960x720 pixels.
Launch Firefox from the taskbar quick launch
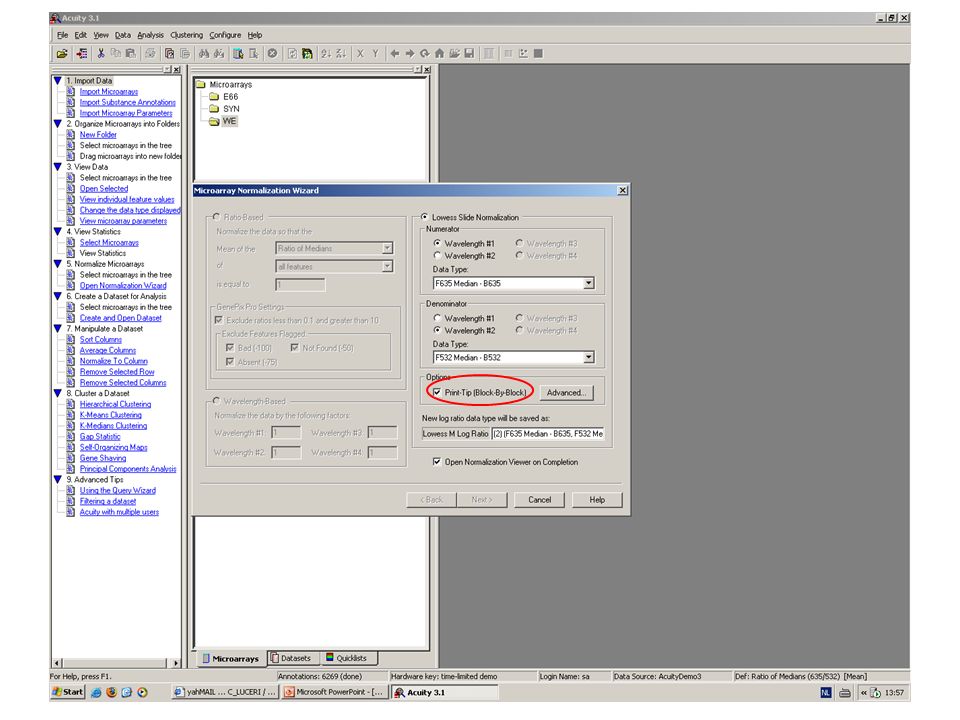[111, 692]
